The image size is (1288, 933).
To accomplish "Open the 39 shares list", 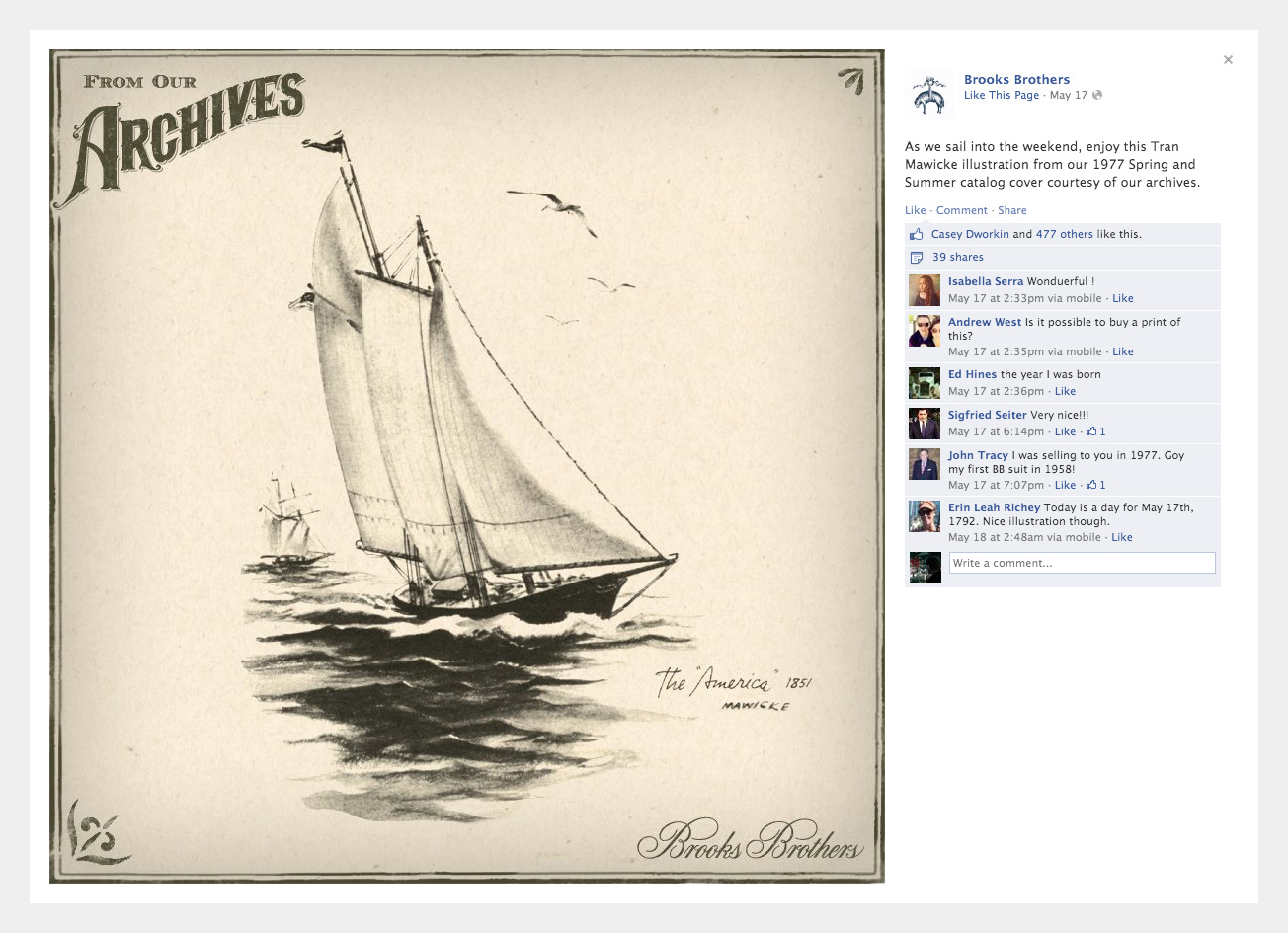I will point(958,258).
